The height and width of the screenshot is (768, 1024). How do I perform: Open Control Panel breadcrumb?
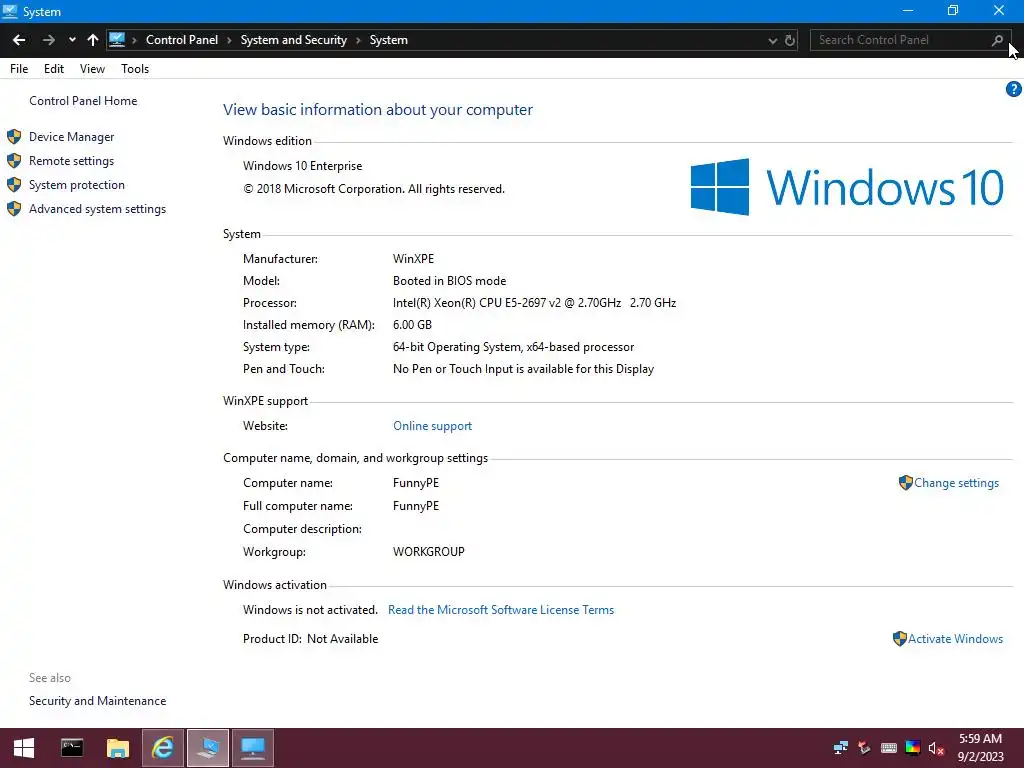[x=182, y=40]
